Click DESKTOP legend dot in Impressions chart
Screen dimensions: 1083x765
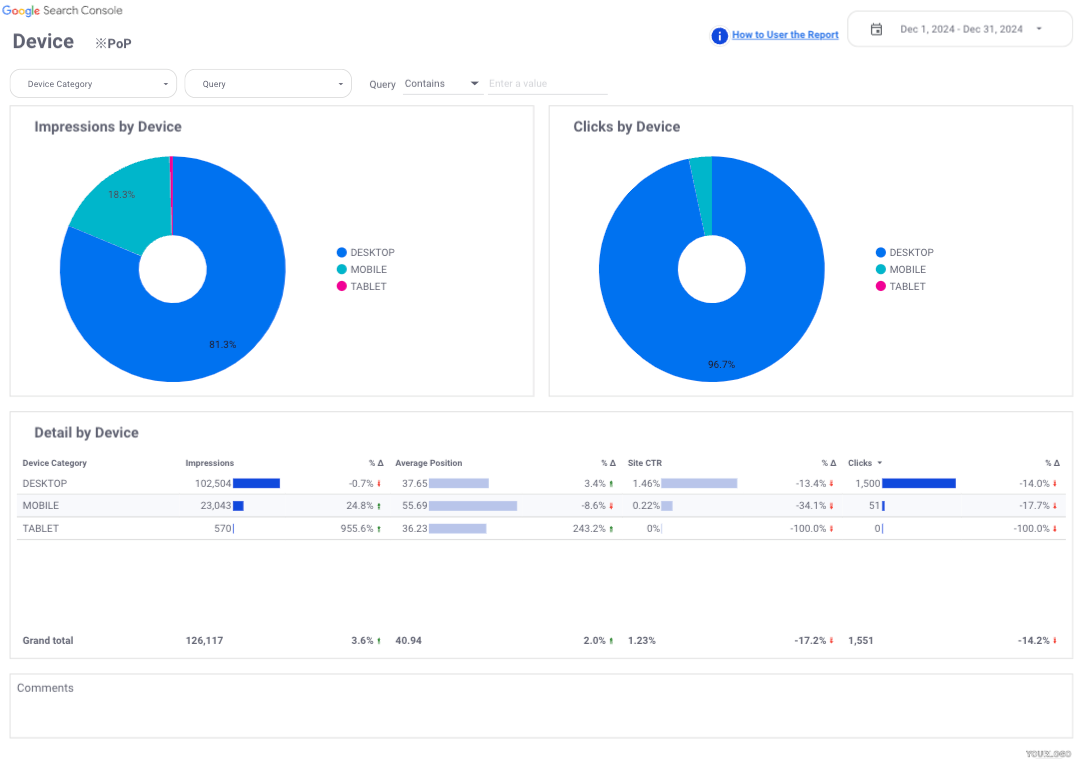[342, 253]
